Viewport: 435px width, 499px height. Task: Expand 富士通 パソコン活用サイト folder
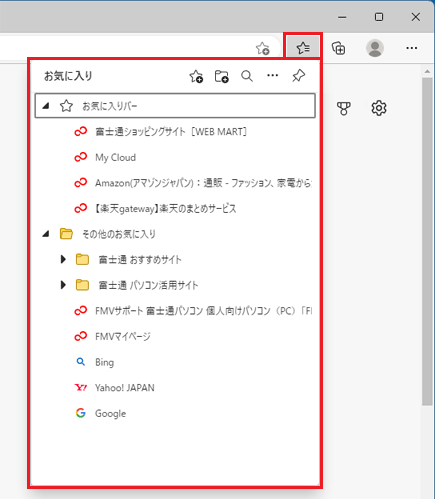tap(63, 285)
